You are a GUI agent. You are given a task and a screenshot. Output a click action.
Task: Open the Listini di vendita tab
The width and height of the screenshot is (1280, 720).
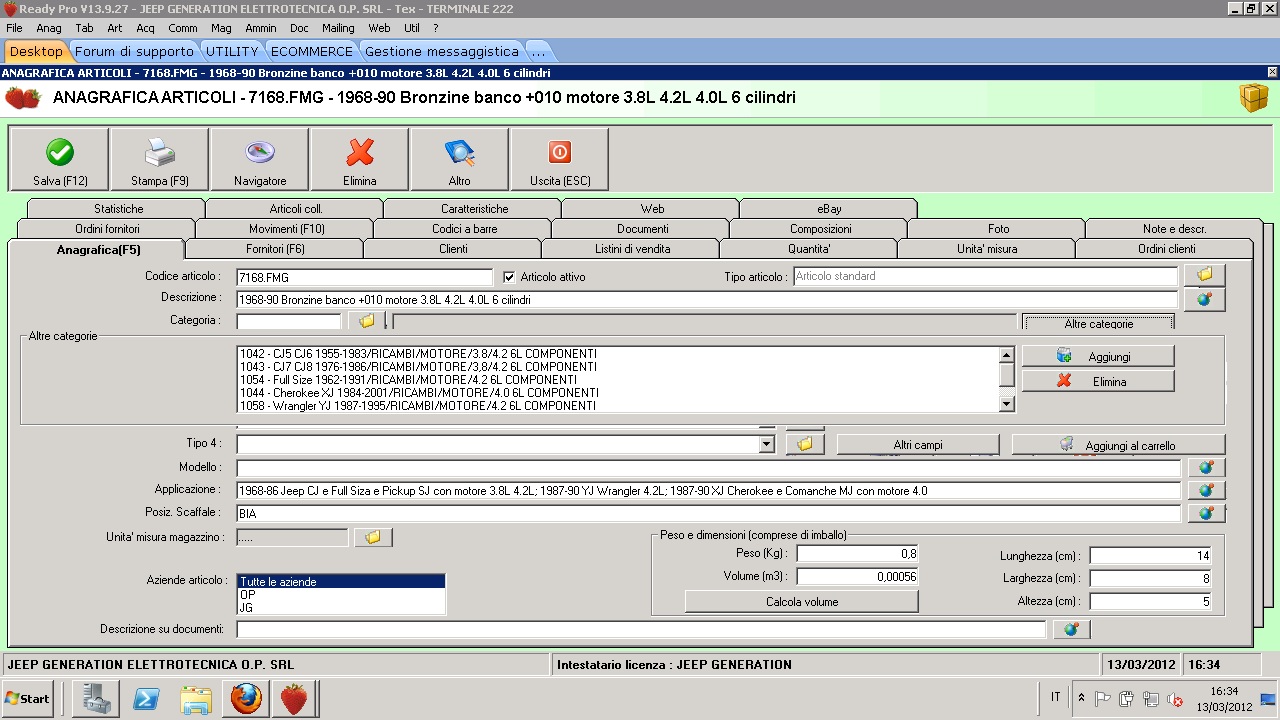coord(632,249)
